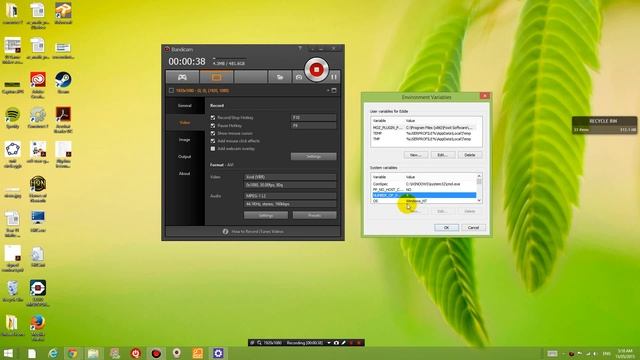Pause the Bandicam recording
The height and width of the screenshot is (360, 640).
[x=334, y=77]
